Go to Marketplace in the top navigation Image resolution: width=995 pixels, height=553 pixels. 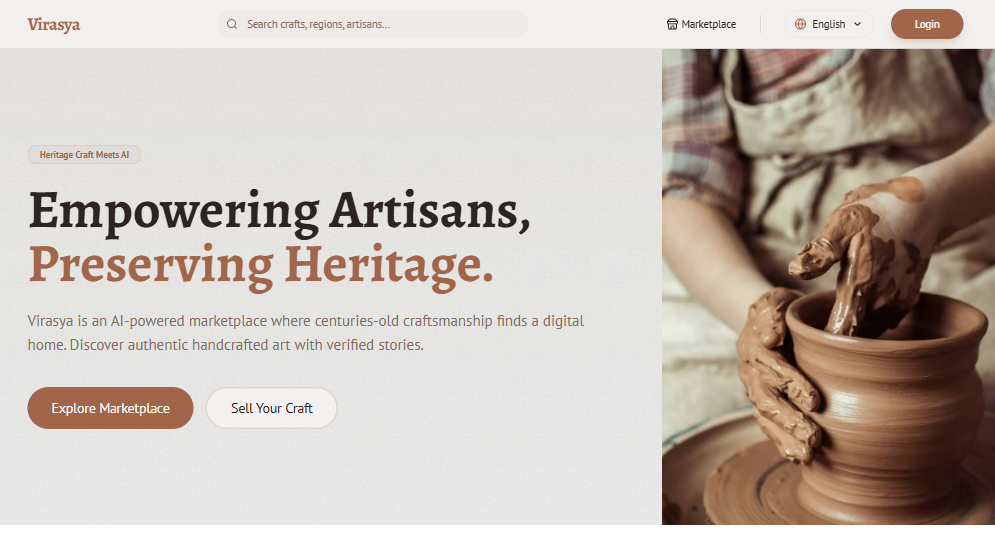(x=701, y=24)
